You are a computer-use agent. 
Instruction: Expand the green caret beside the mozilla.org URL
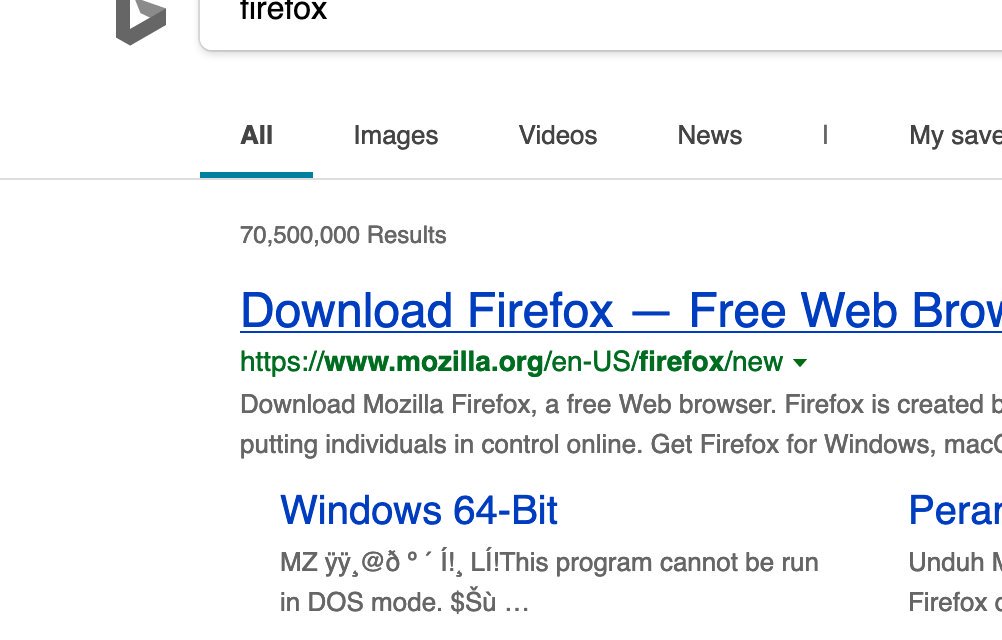(x=799, y=363)
